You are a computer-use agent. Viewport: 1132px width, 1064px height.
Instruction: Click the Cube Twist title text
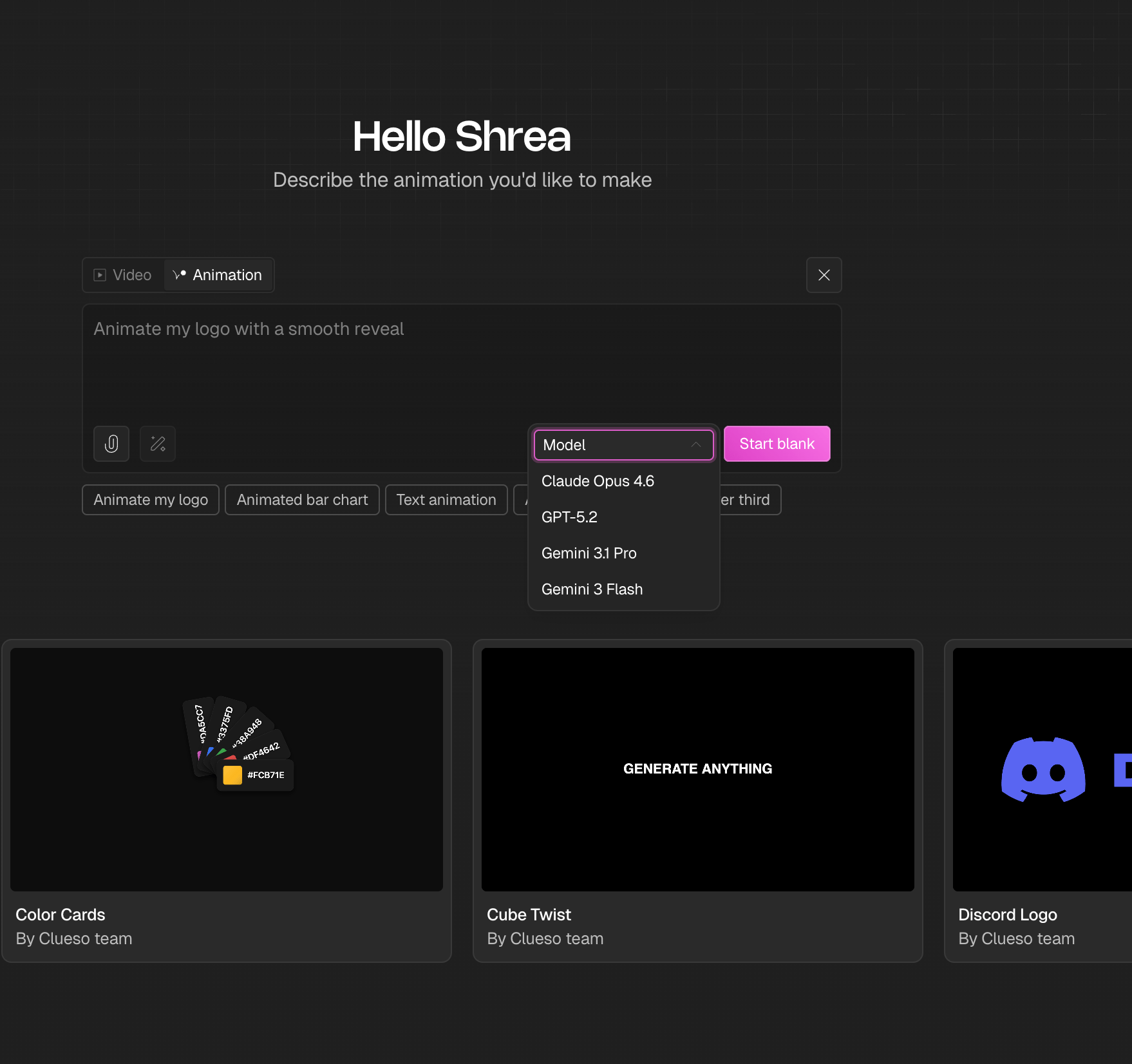click(x=529, y=915)
